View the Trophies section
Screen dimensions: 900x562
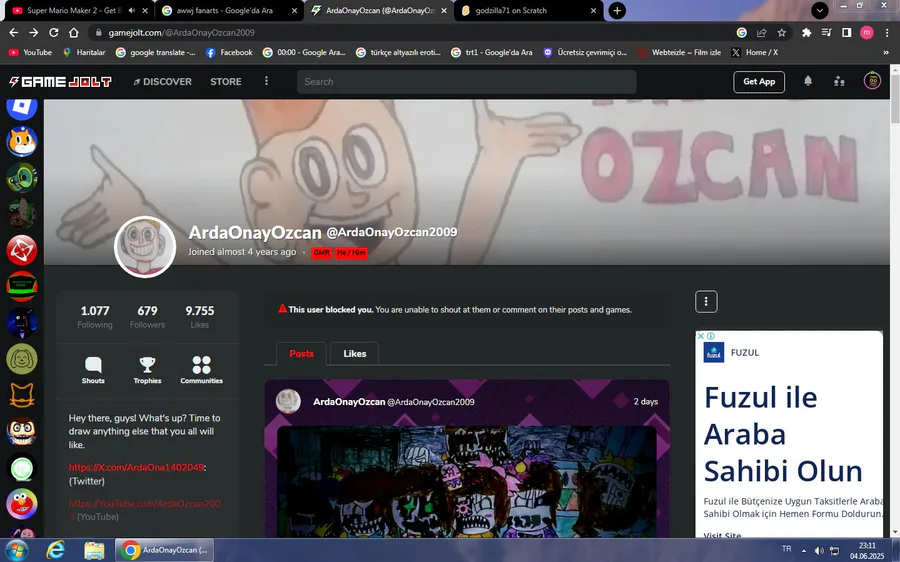tap(148, 370)
